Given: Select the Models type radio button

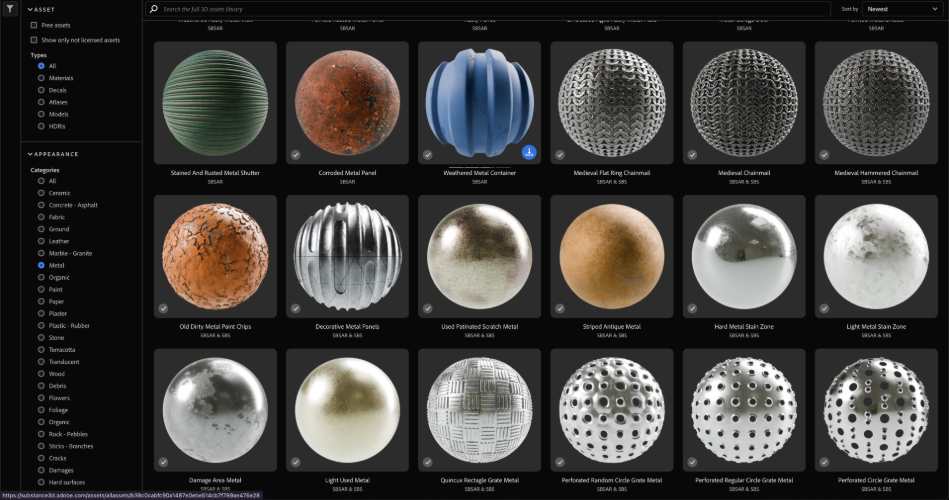Looking at the screenshot, I should [x=41, y=114].
